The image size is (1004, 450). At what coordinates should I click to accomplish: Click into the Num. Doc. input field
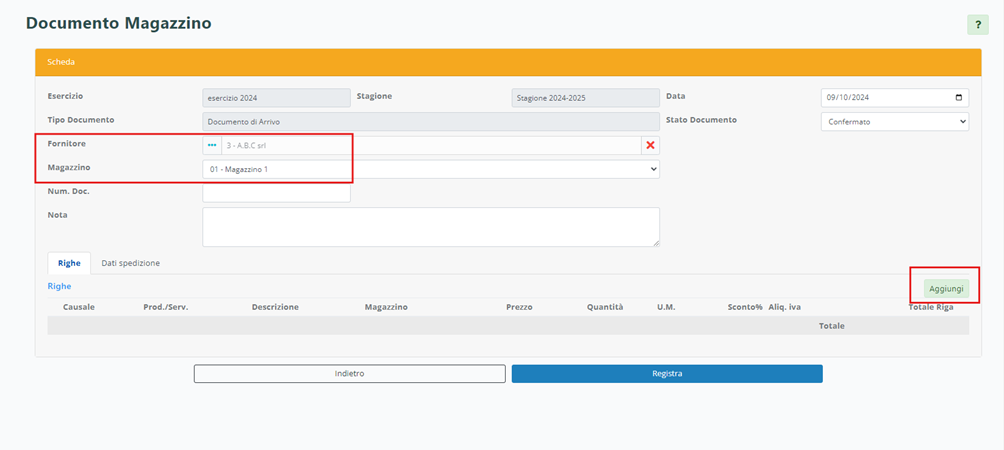click(276, 192)
